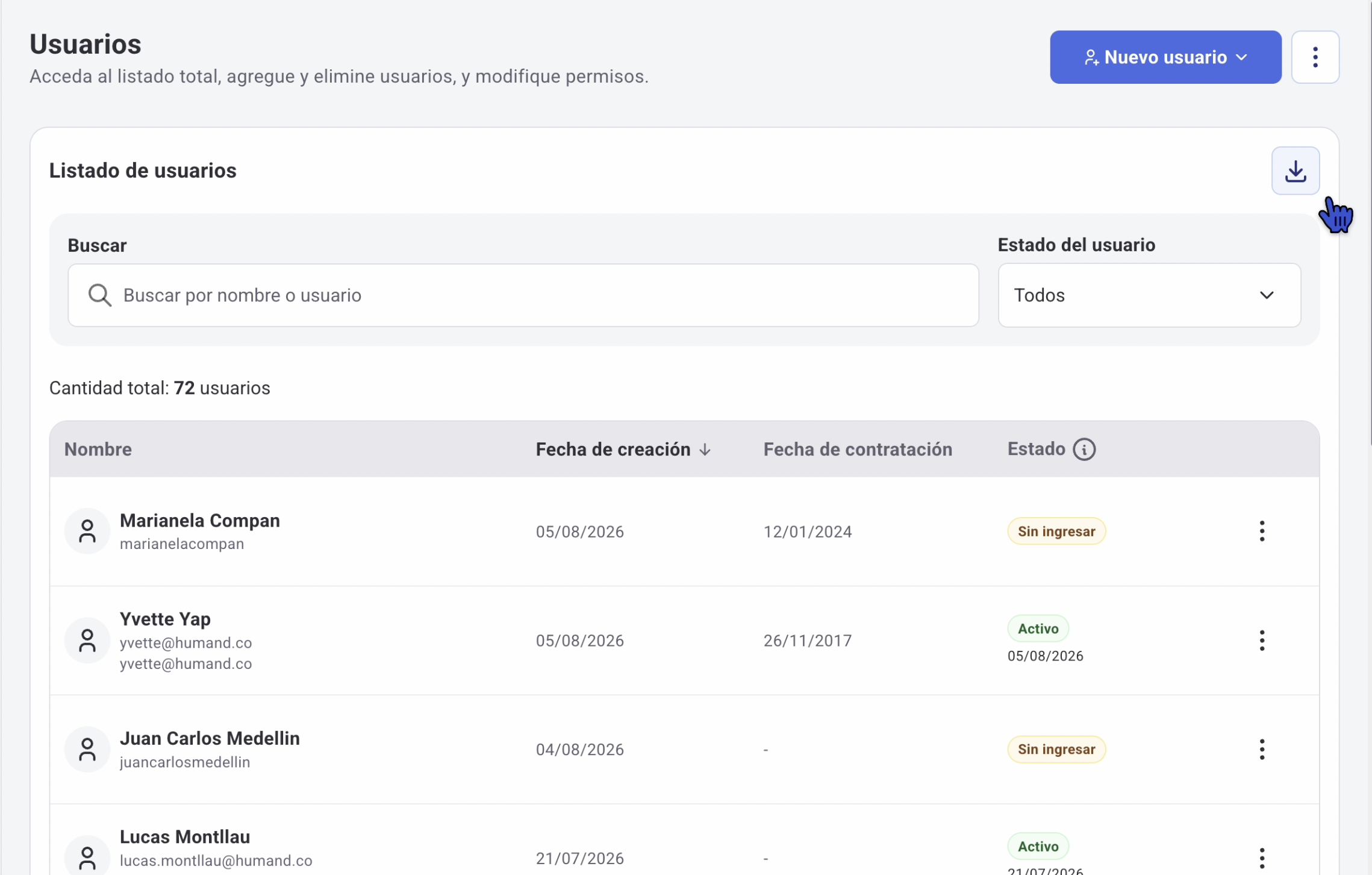Open actions menu for Yvette Yap
The height and width of the screenshot is (875, 1372).
coord(1261,640)
